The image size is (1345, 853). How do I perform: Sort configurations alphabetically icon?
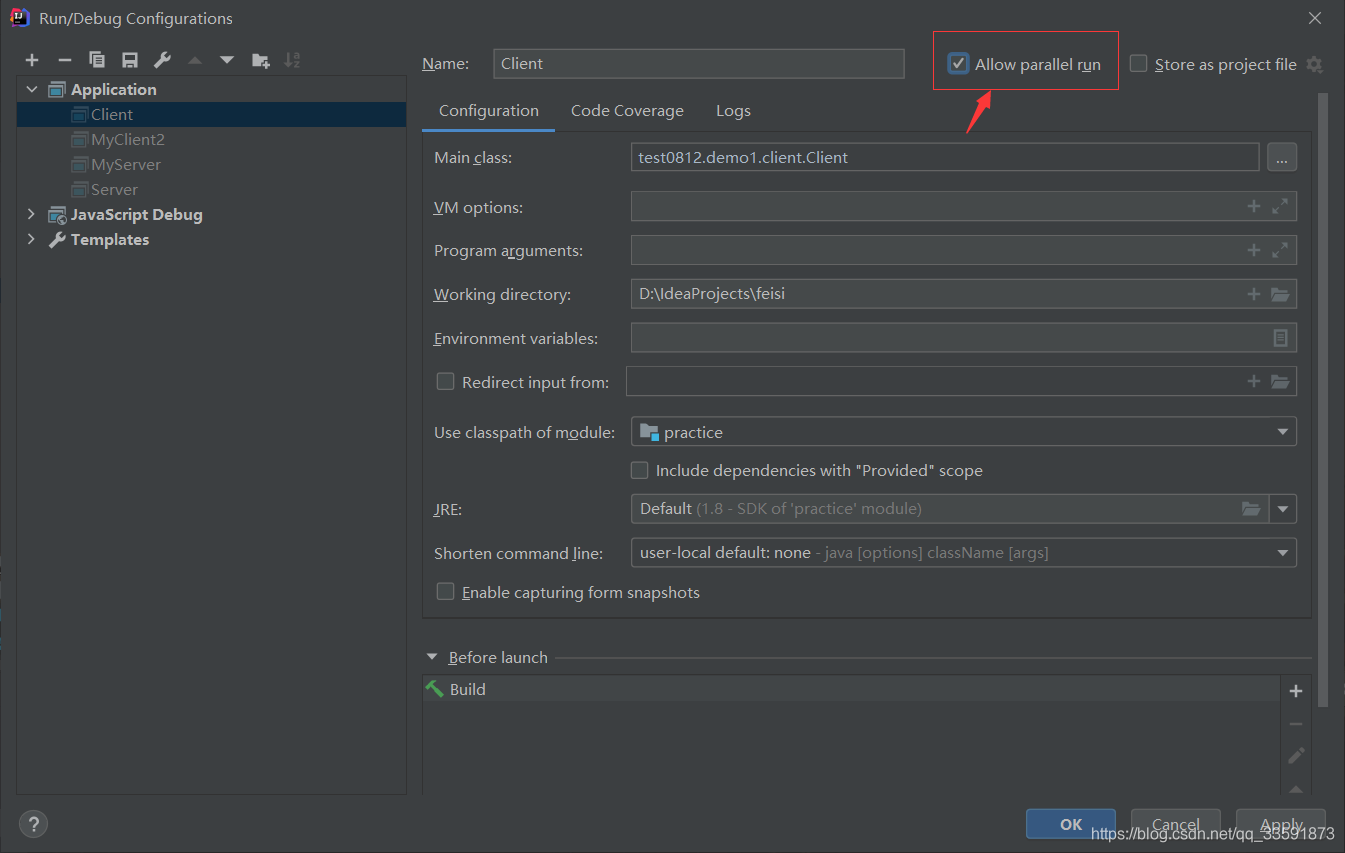(292, 60)
